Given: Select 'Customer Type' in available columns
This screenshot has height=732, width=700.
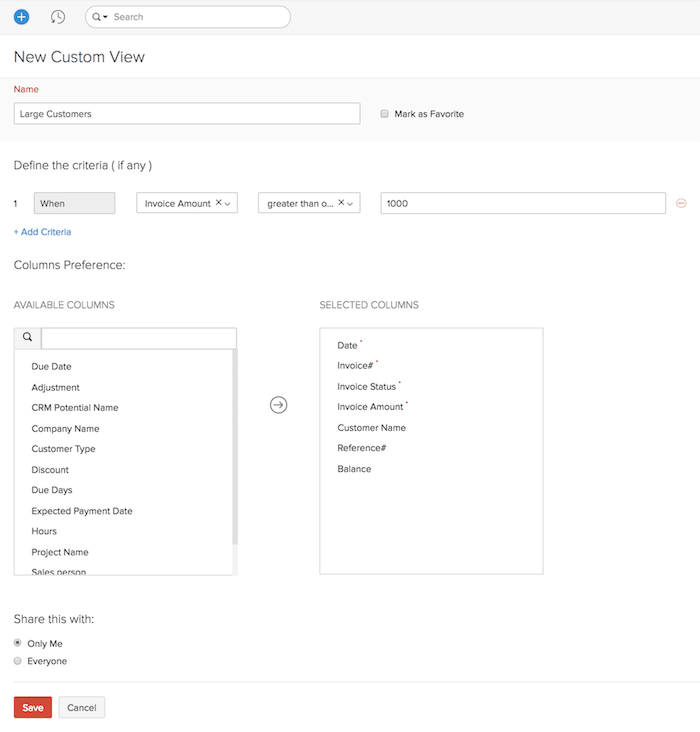Looking at the screenshot, I should tap(64, 449).
